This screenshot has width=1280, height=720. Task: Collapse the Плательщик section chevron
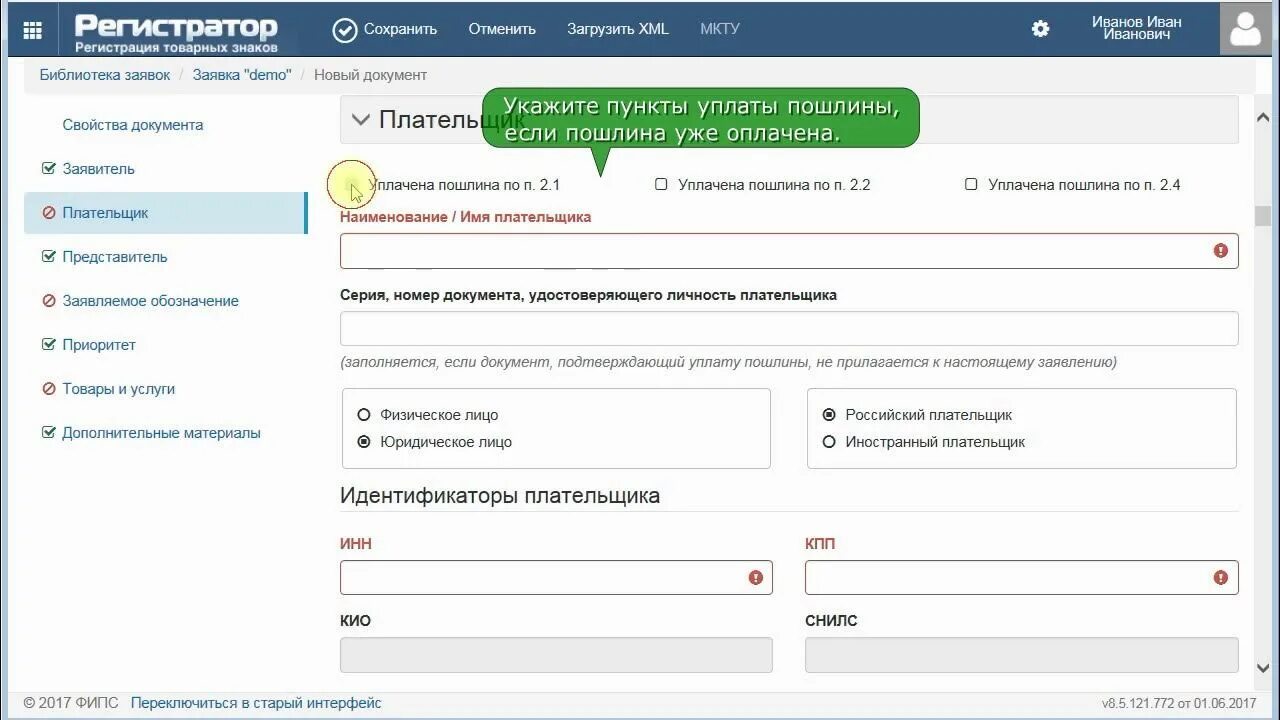[x=360, y=120]
